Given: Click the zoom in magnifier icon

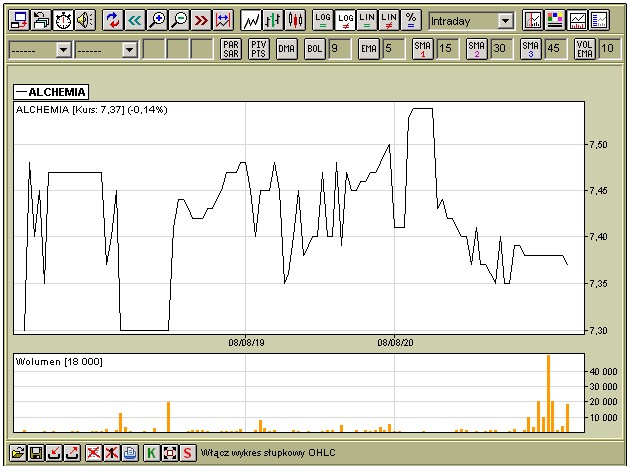Looking at the screenshot, I should (157, 20).
